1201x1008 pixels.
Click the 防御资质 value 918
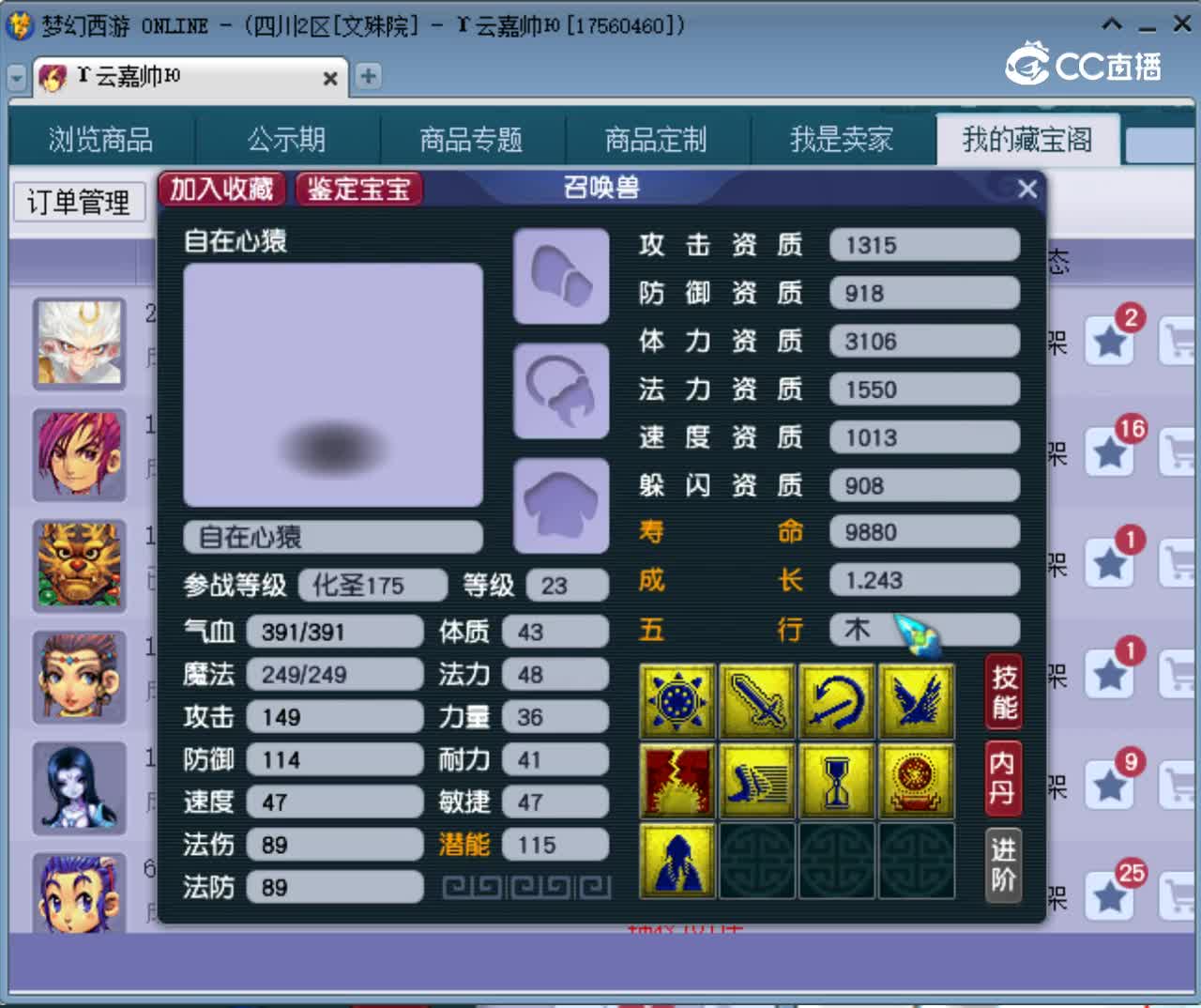click(924, 293)
